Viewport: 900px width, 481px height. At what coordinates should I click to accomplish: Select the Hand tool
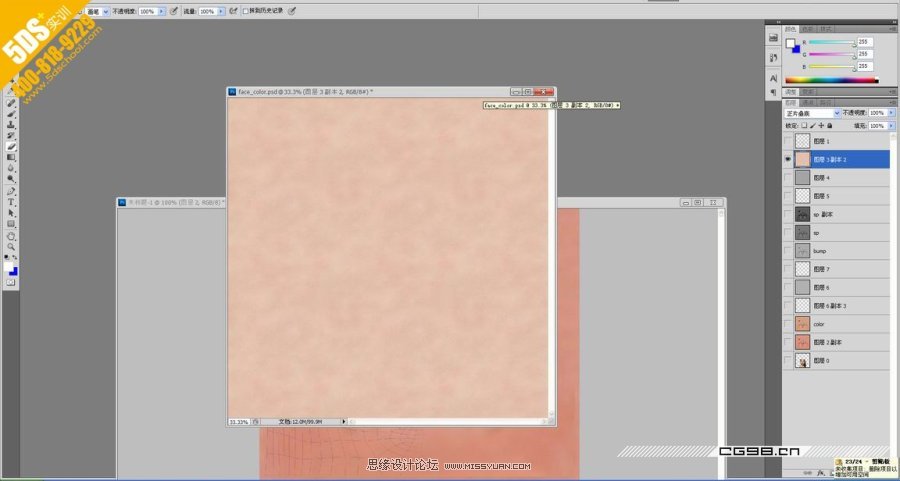(11, 235)
